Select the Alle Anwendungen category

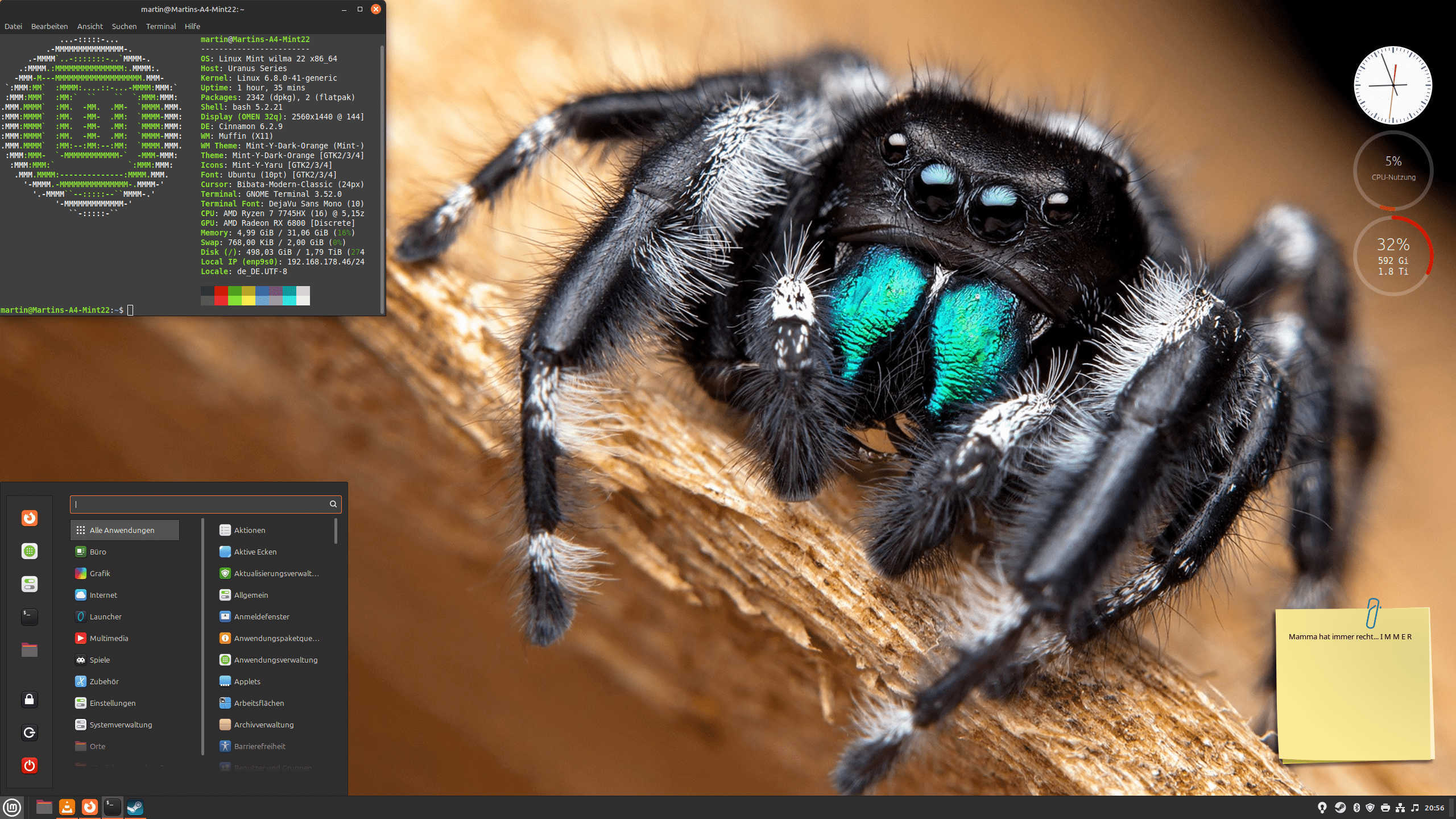tap(125, 530)
